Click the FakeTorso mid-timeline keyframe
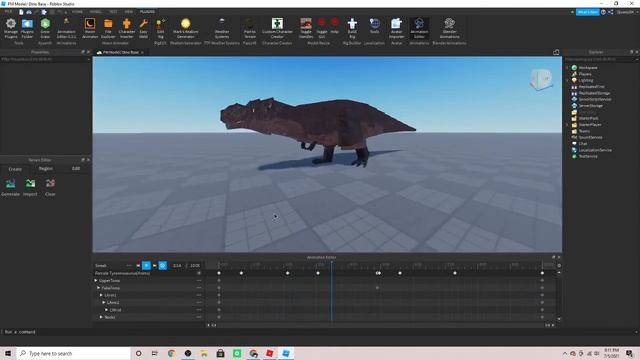This screenshot has width=640, height=360. [377, 288]
